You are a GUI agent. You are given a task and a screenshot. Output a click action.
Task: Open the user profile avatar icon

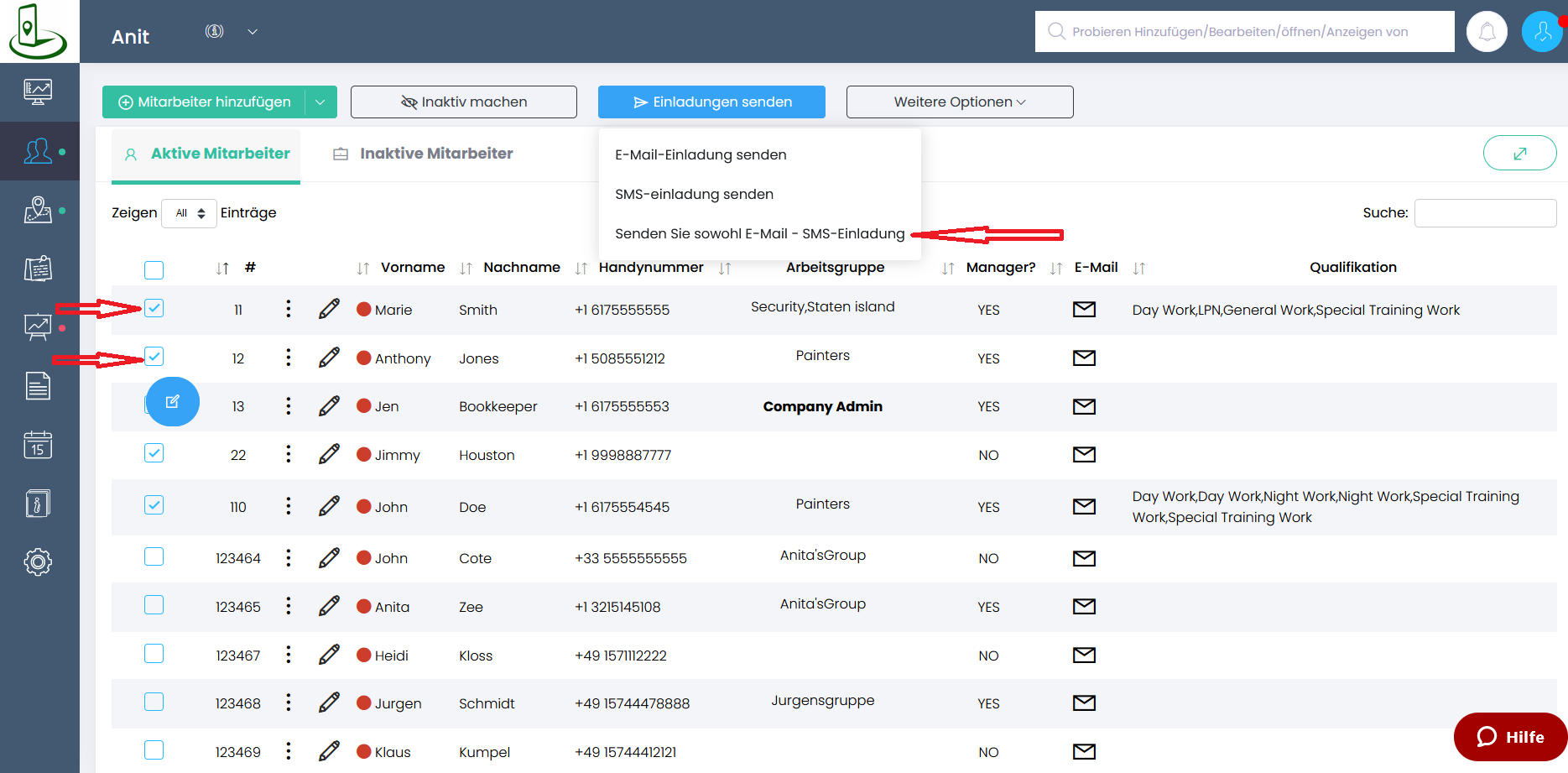[x=1542, y=32]
